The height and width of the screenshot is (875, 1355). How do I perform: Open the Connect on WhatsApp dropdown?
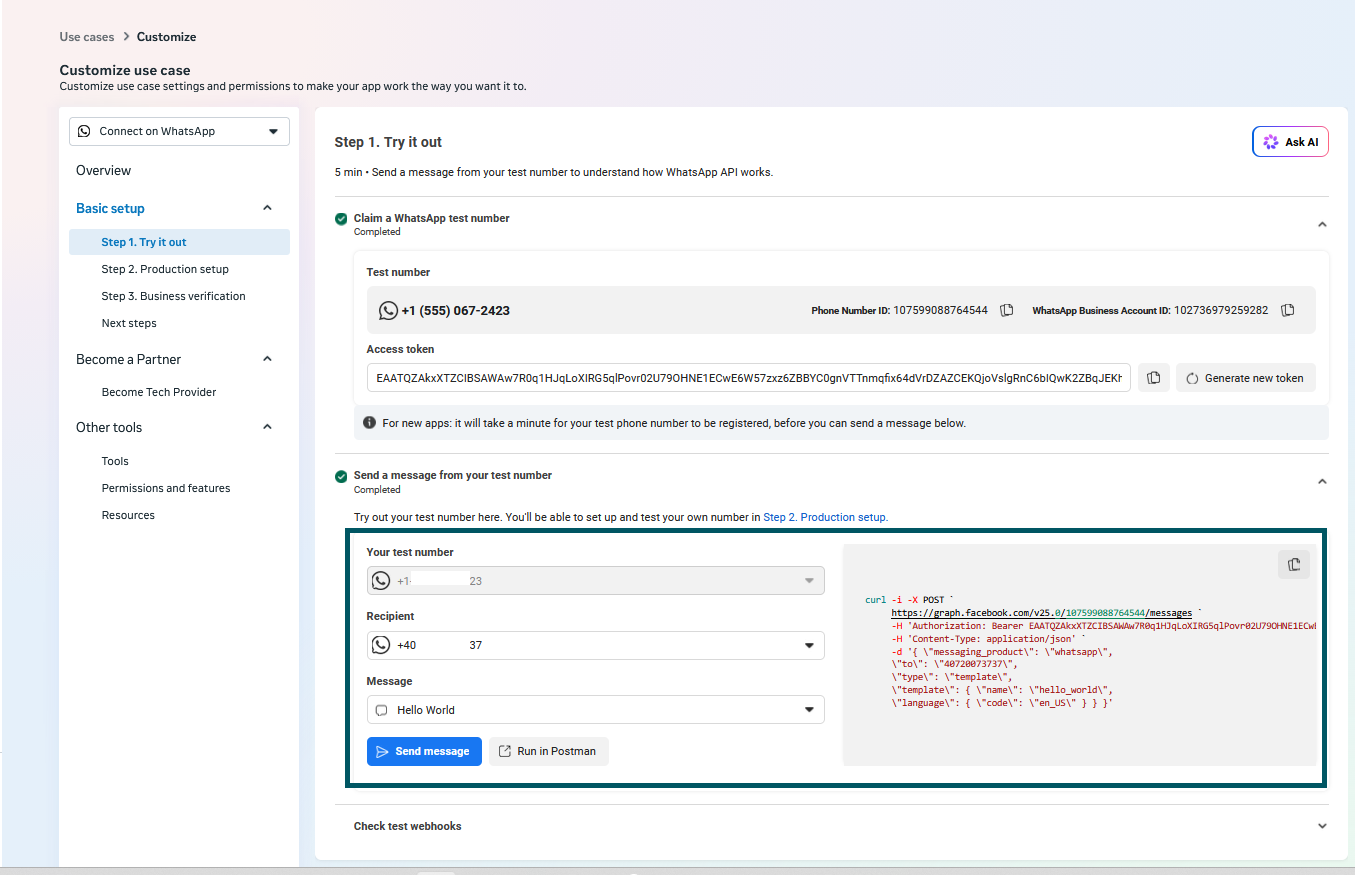[179, 131]
